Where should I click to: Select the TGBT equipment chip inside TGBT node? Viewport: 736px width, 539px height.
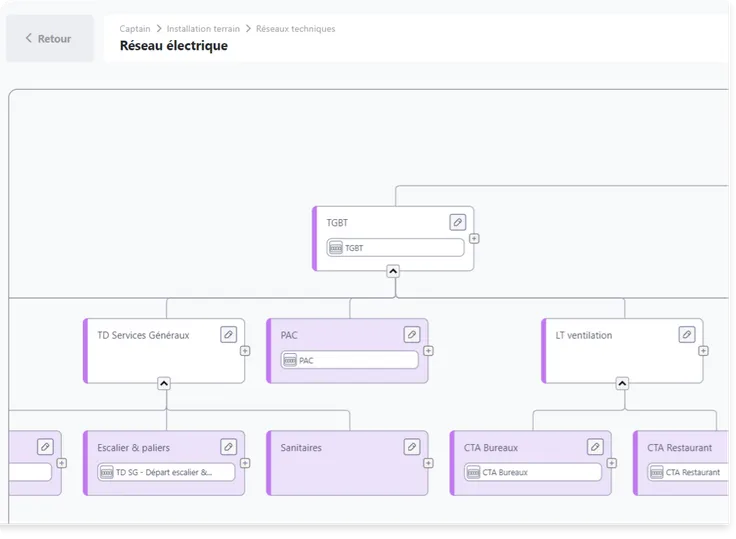point(395,248)
